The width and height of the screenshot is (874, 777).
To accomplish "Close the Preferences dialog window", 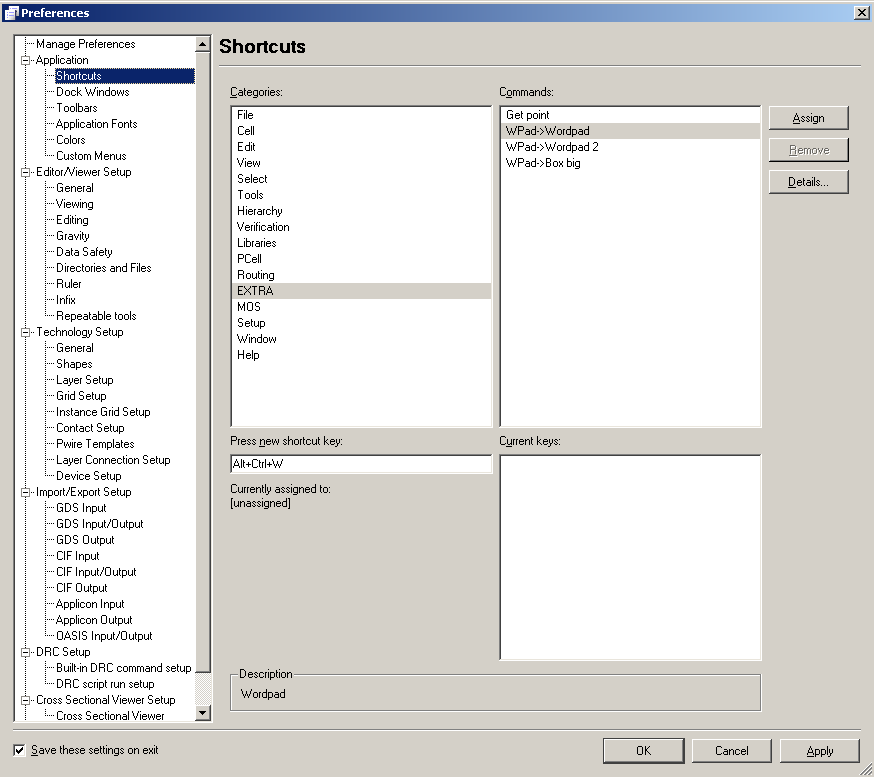I will pos(861,13).
